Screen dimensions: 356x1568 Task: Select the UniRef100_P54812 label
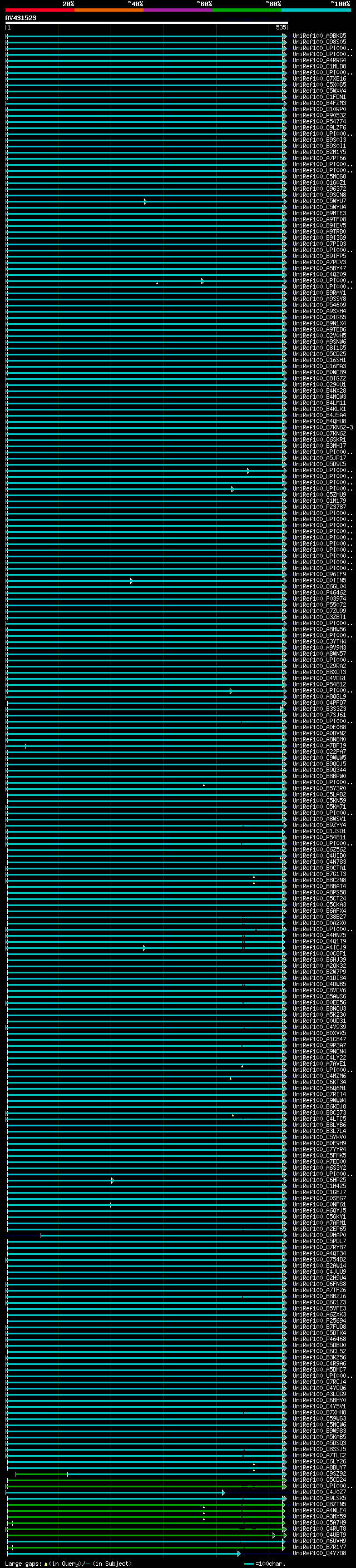click(319, 685)
